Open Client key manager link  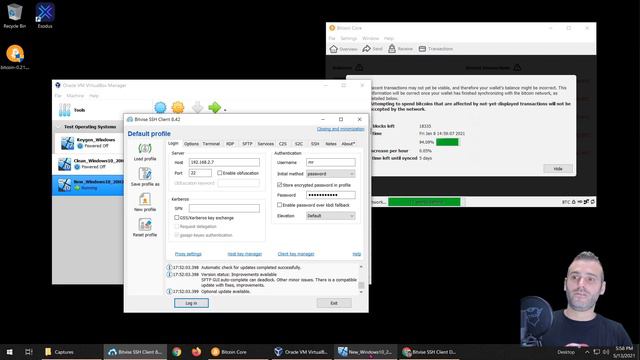[296, 254]
